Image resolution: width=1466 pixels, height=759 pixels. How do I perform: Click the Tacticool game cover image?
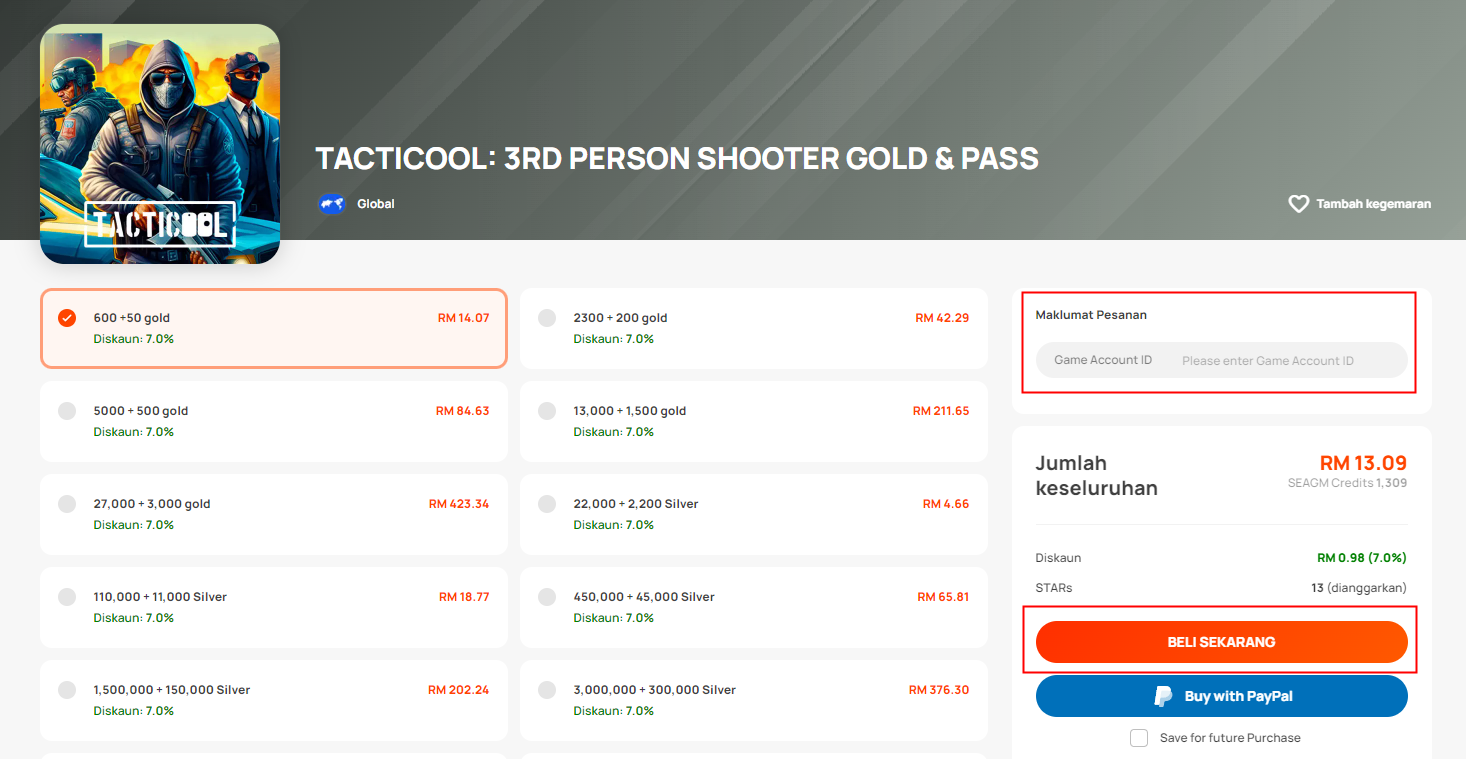(160, 144)
